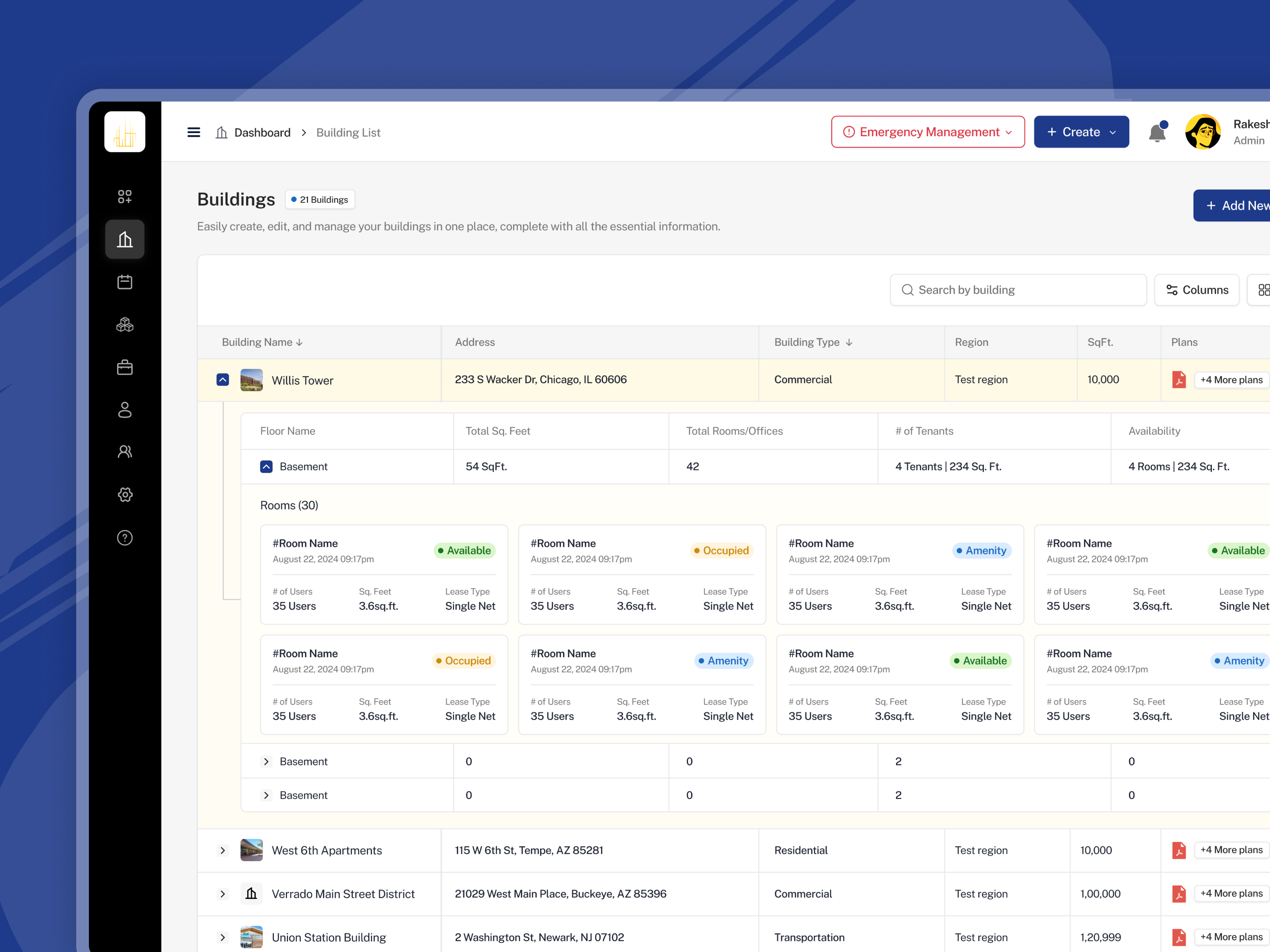Click the Search by building field
Image resolution: width=1270 pixels, height=952 pixels.
coord(1017,290)
